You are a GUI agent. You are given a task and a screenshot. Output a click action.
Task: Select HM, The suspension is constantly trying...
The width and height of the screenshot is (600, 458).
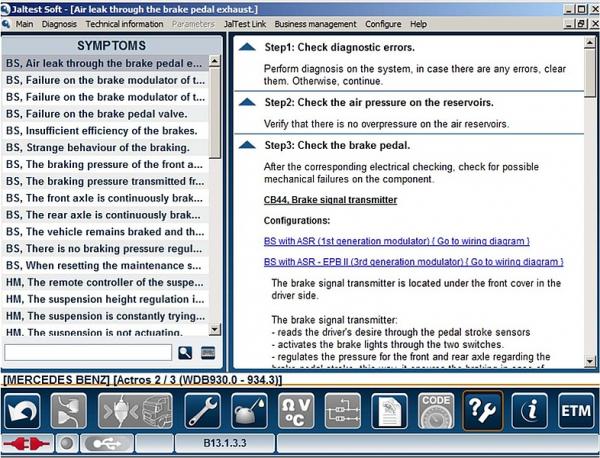point(105,316)
